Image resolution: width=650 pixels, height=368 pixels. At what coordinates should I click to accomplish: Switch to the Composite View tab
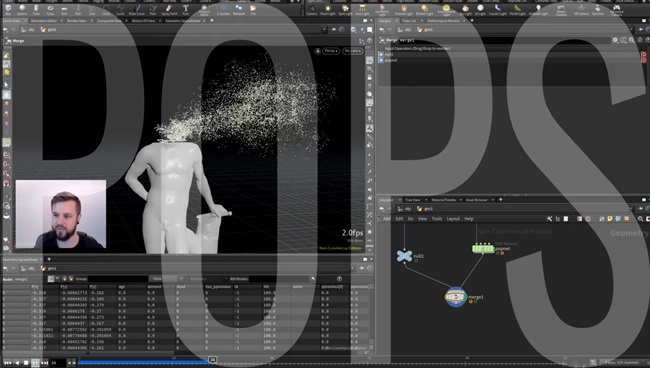click(x=109, y=21)
